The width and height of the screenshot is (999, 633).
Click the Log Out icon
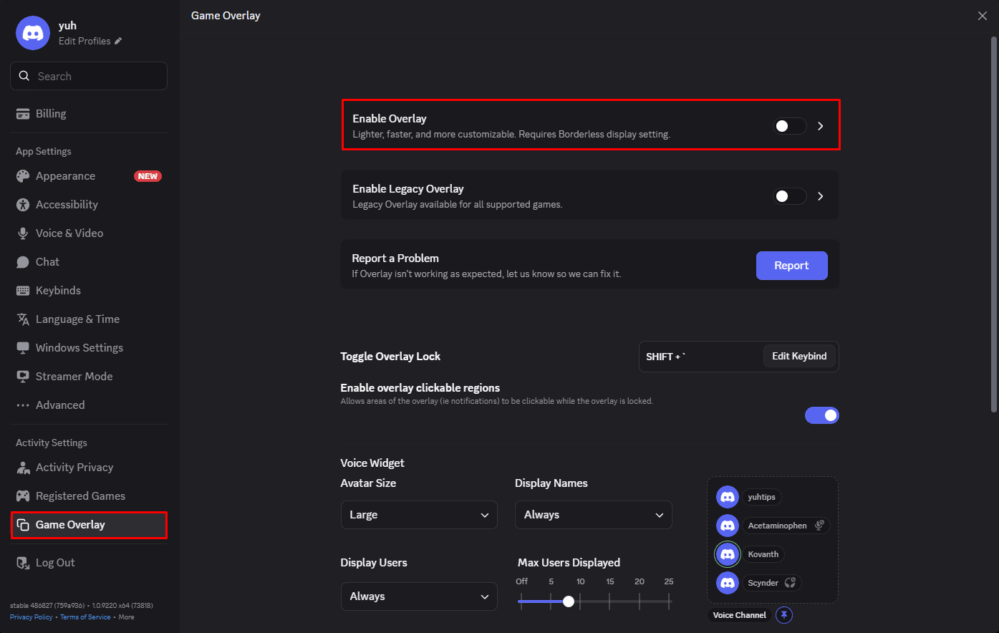click(x=24, y=562)
